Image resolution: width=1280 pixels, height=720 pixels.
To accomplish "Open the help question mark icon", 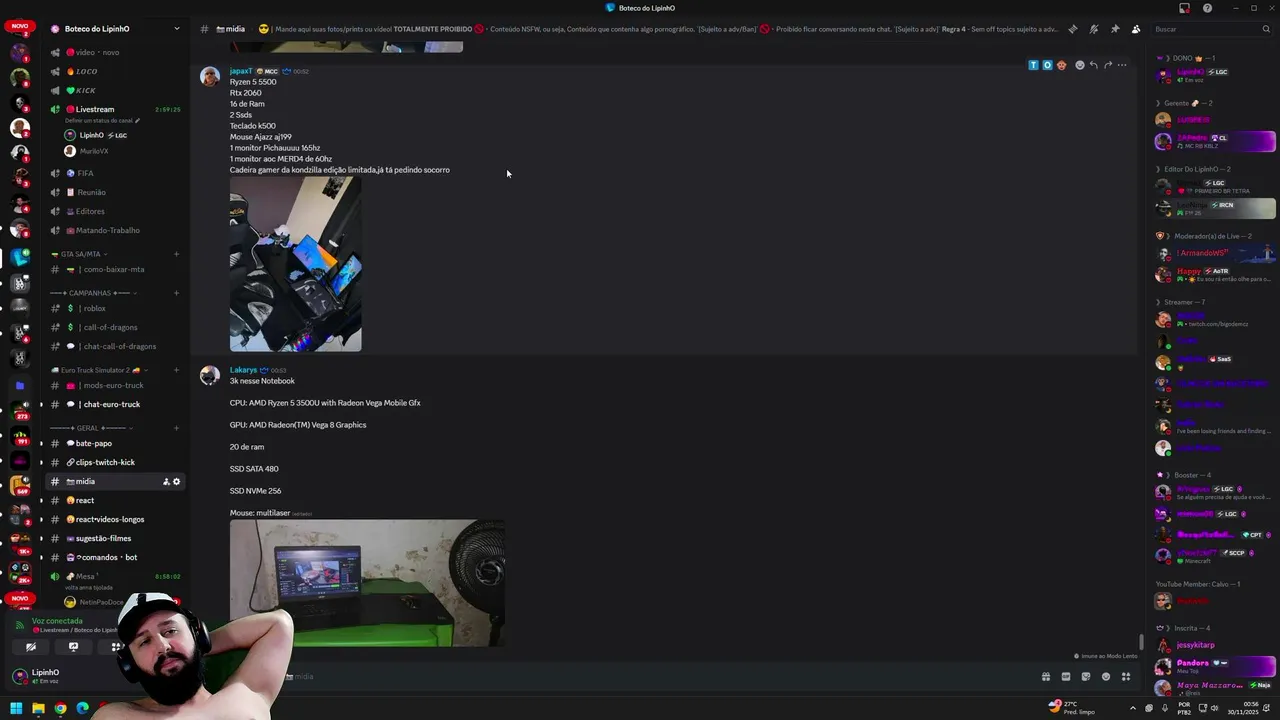I will [1207, 8].
